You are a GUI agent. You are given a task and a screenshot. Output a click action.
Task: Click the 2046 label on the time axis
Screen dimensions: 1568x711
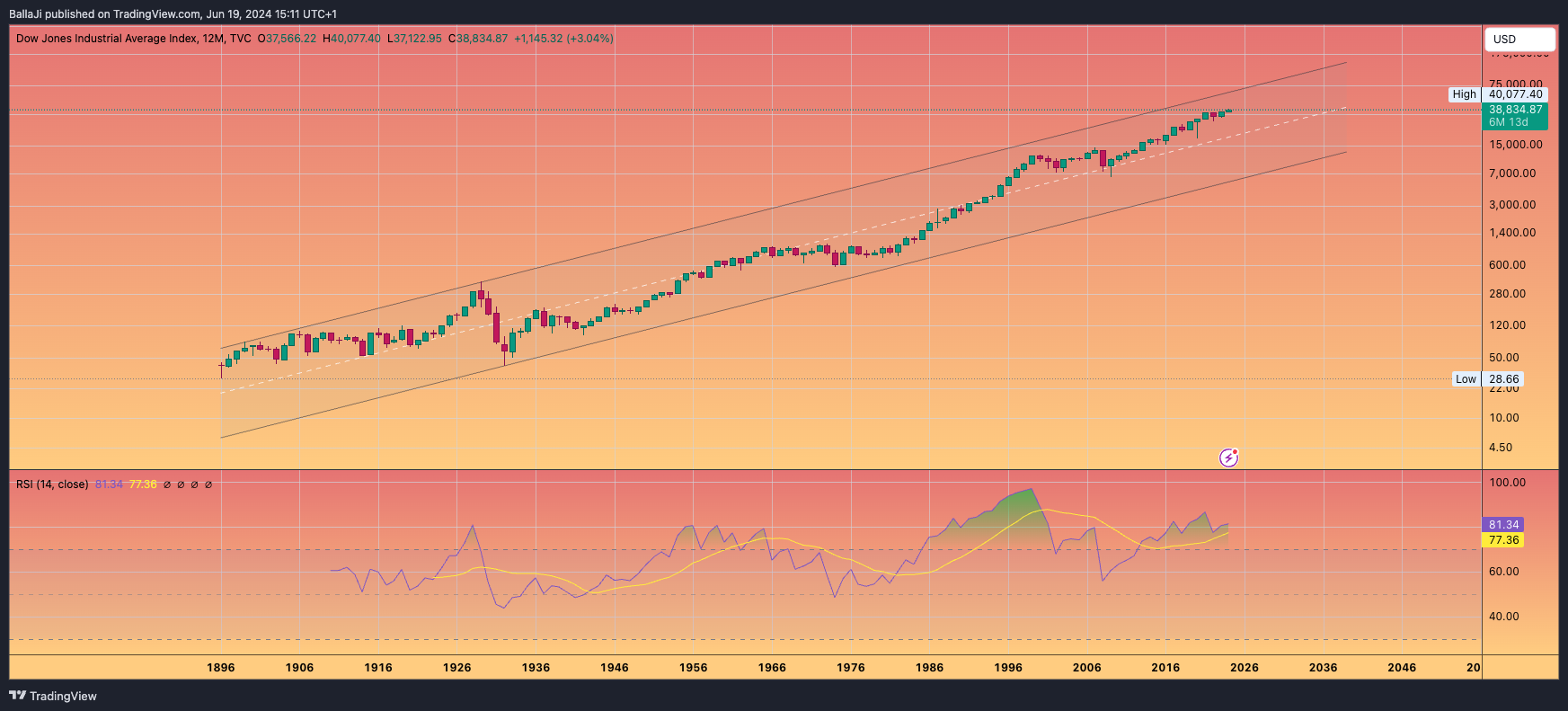(1402, 668)
